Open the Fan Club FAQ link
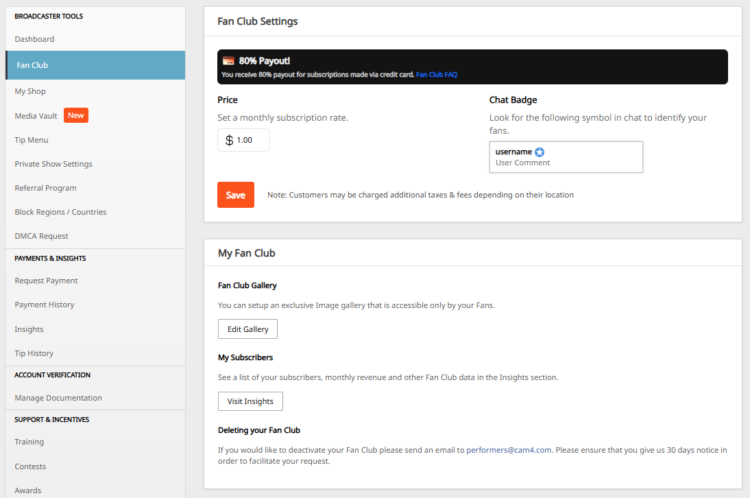The width and height of the screenshot is (750, 498). coord(436,75)
